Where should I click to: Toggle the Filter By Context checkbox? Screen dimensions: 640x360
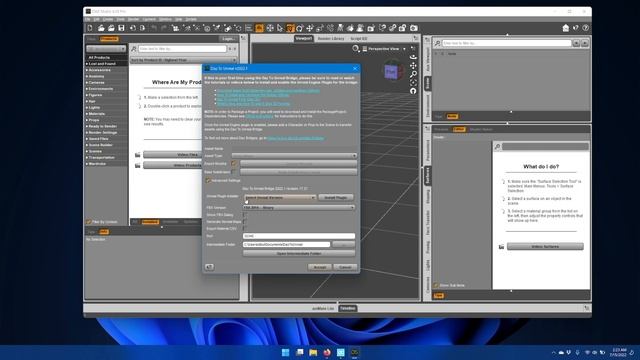click(89, 222)
